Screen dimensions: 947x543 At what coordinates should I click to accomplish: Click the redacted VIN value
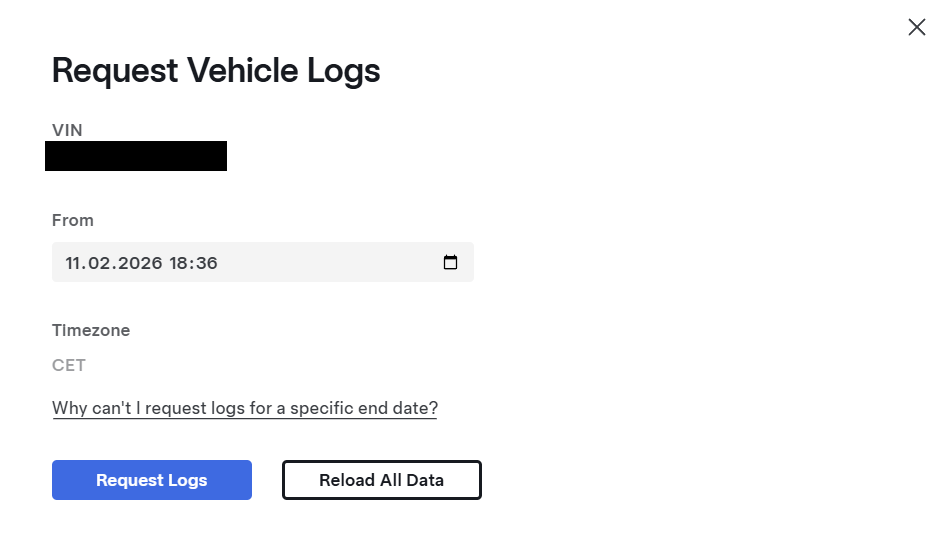point(136,157)
